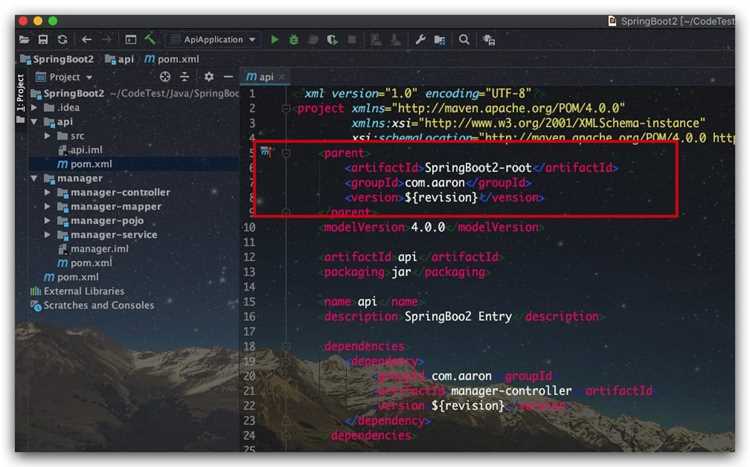Viewport: 750px width, 467px height.
Task: Click the description text SpringBoo2 Entry
Action: point(458,317)
